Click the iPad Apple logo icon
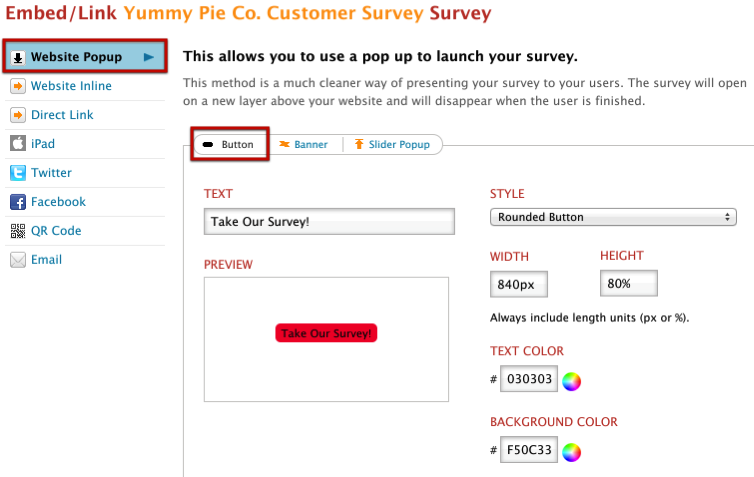The image size is (754, 477). (x=18, y=144)
